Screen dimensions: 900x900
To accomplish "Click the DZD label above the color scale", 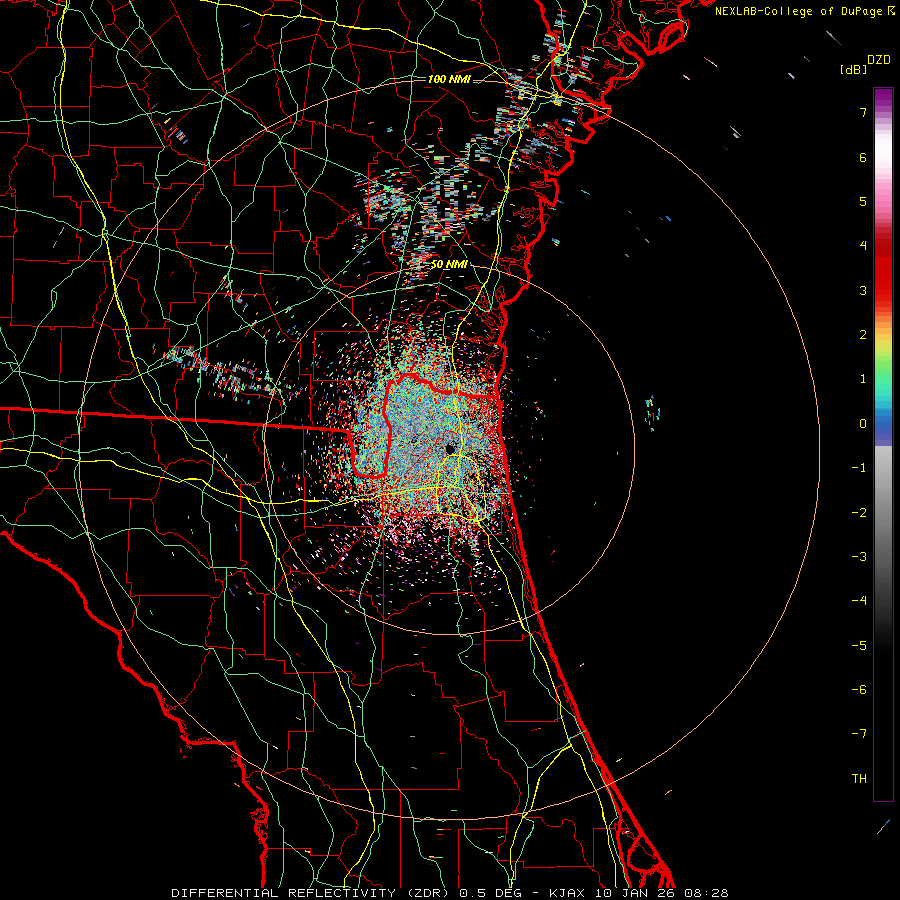I will click(x=879, y=60).
